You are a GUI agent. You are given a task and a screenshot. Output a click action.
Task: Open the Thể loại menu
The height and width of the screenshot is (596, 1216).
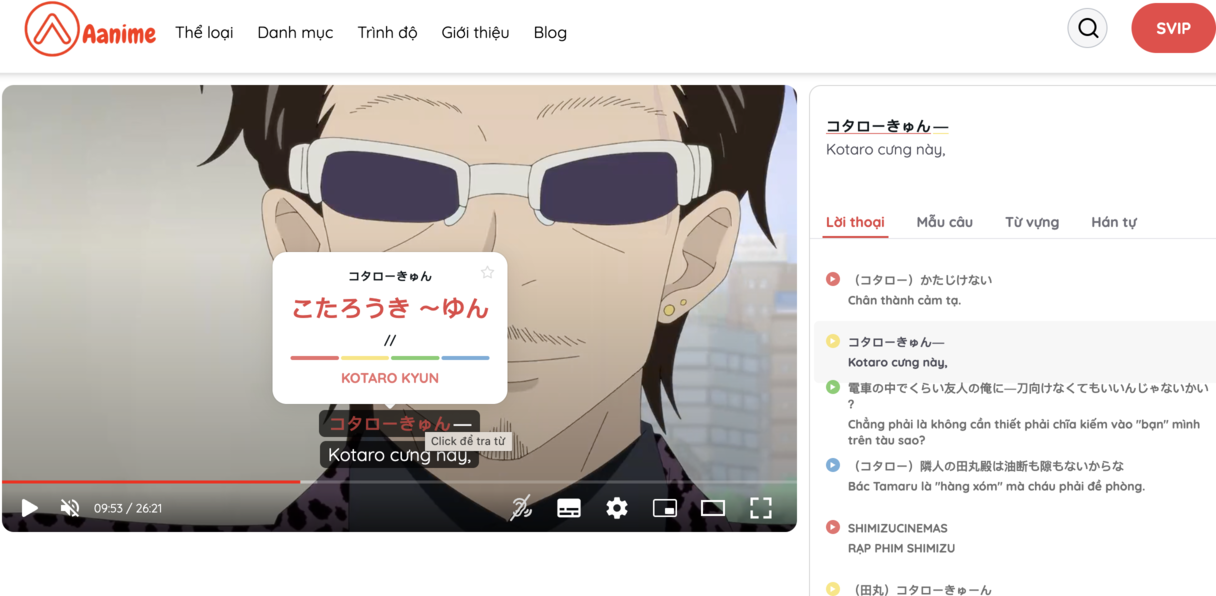point(204,32)
